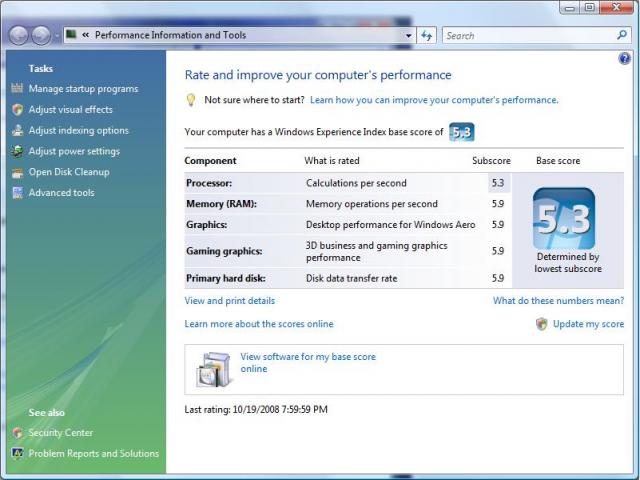This screenshot has width=640, height=480.
Task: Click the Manage startup programs icon
Action: click(17, 88)
